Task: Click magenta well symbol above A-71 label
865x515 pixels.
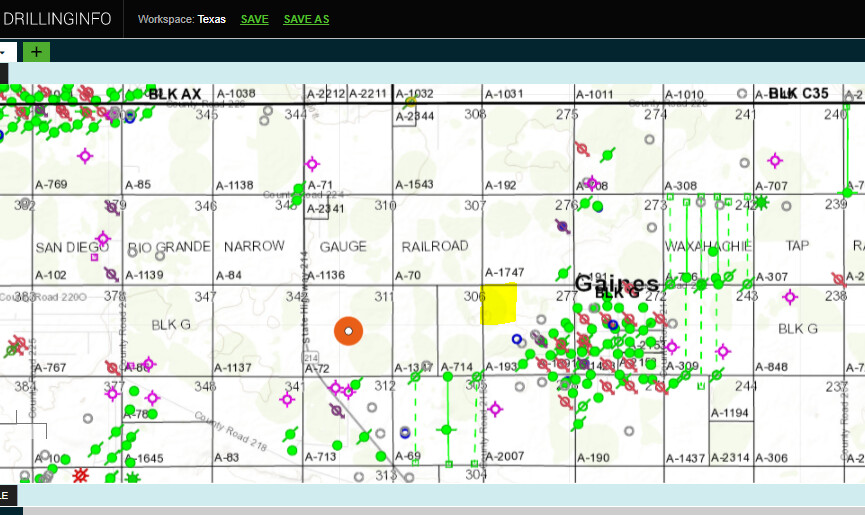Action: pos(312,163)
